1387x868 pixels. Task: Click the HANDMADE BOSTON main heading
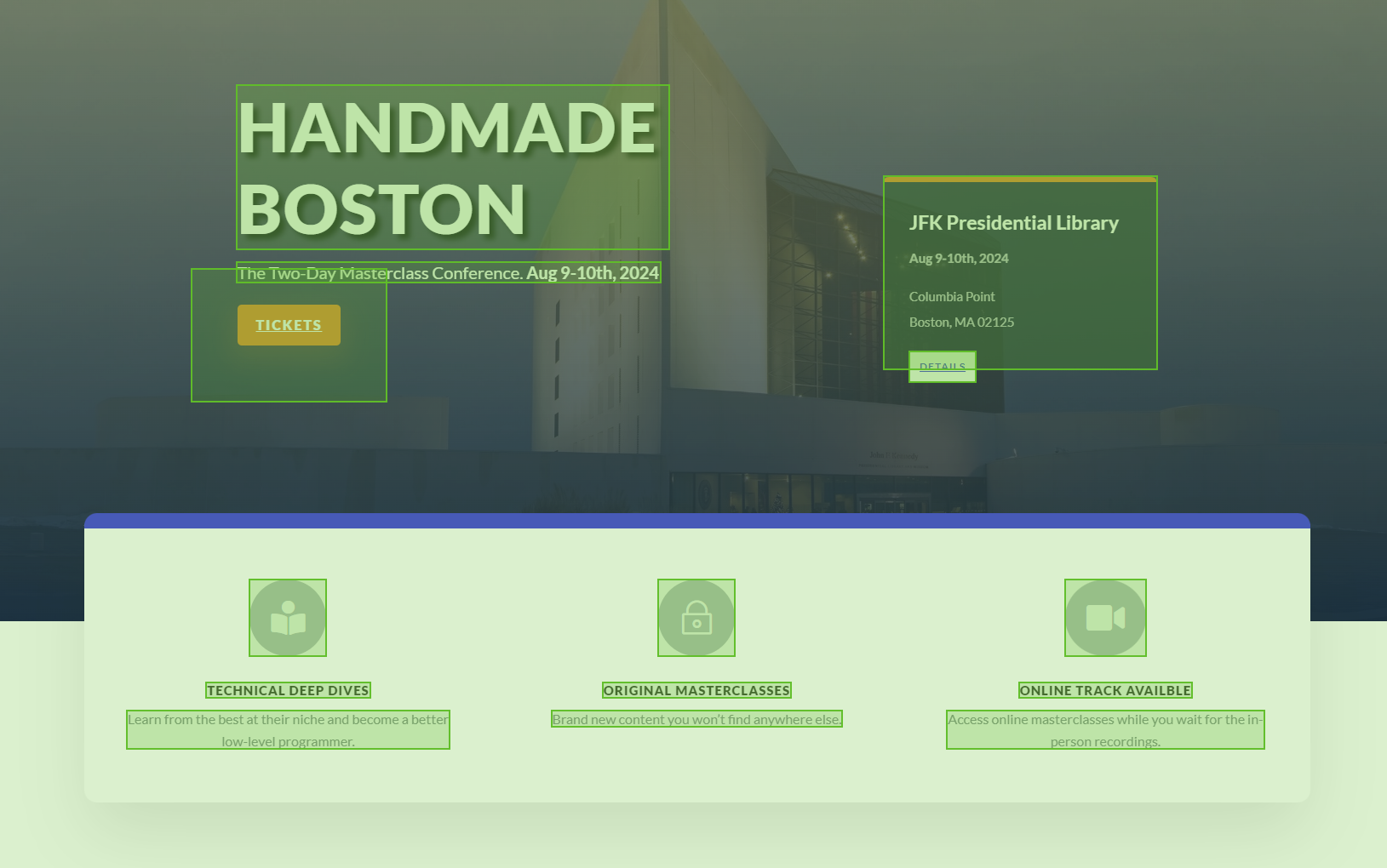point(447,168)
